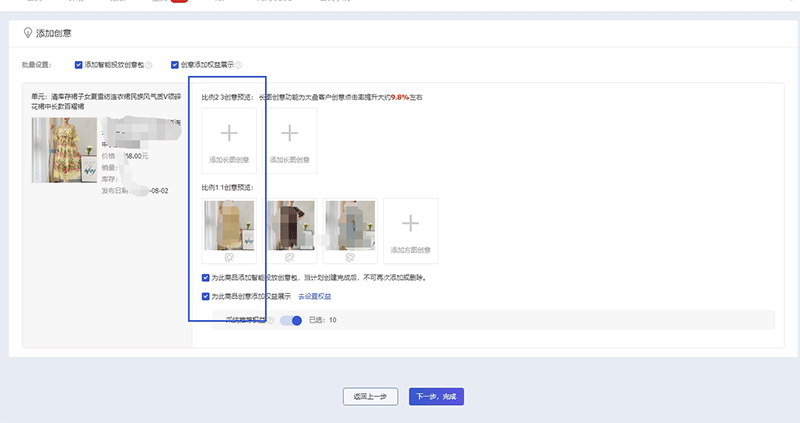
Task: Click the lightbulb icon next to 添加创意
Action: (27, 33)
